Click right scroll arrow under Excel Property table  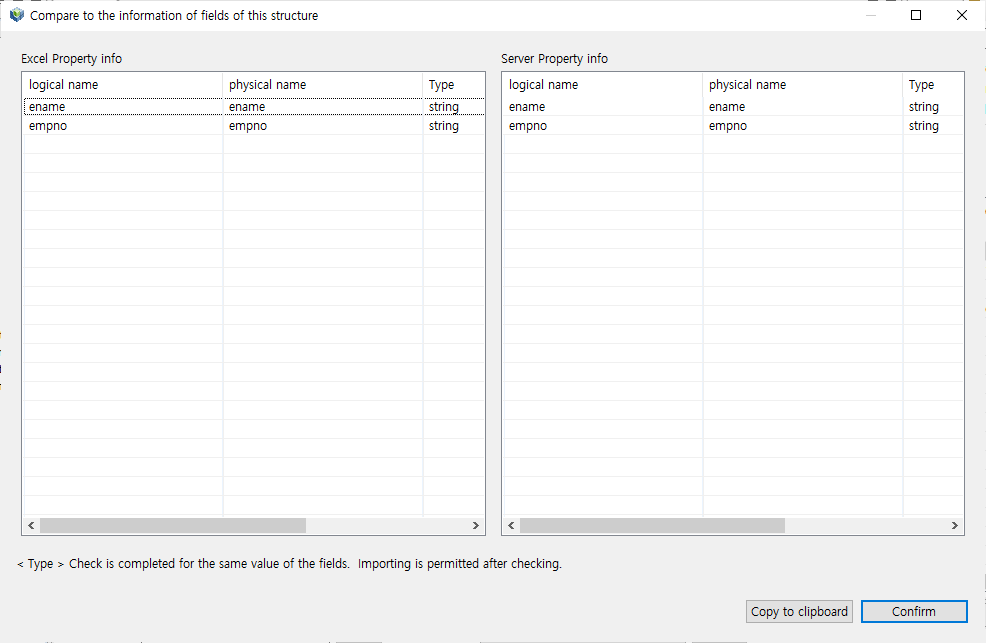(x=476, y=525)
